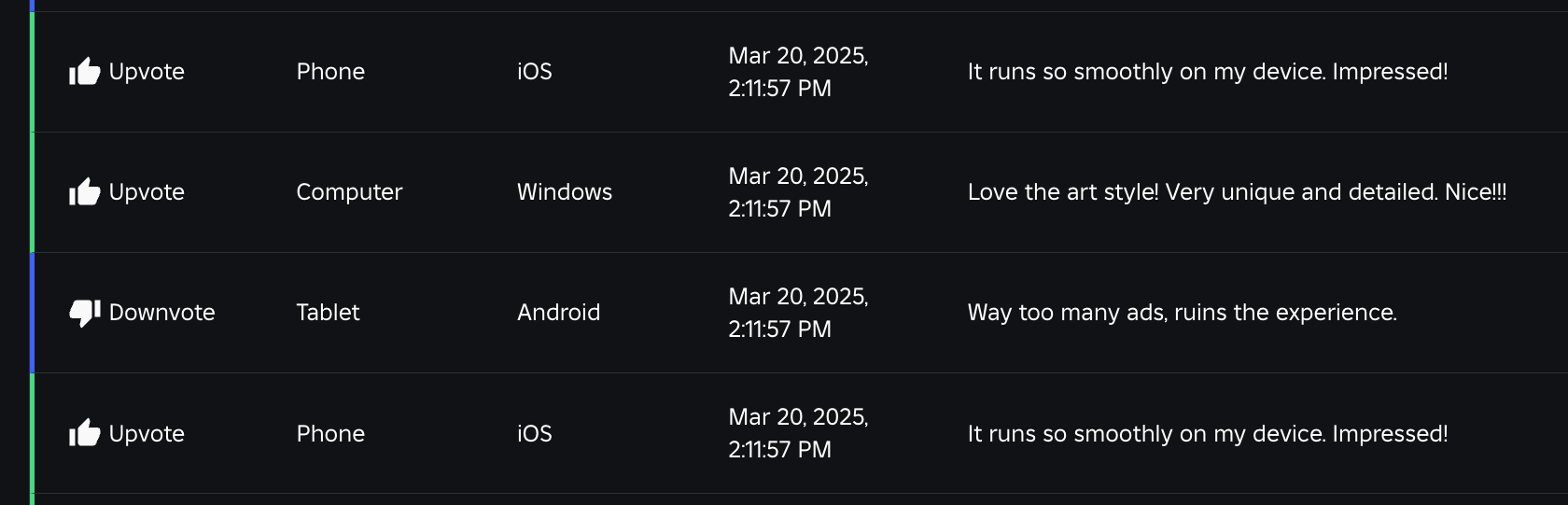Open the "Way too many ads" comment
Image resolution: width=1568 pixels, height=505 pixels.
(x=1182, y=313)
